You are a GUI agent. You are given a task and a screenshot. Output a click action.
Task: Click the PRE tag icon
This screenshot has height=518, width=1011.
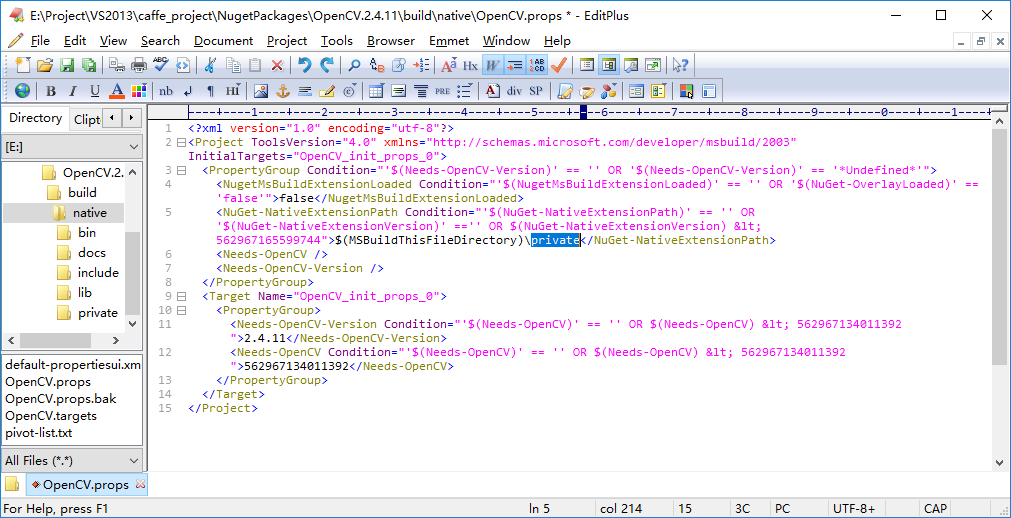click(x=442, y=91)
